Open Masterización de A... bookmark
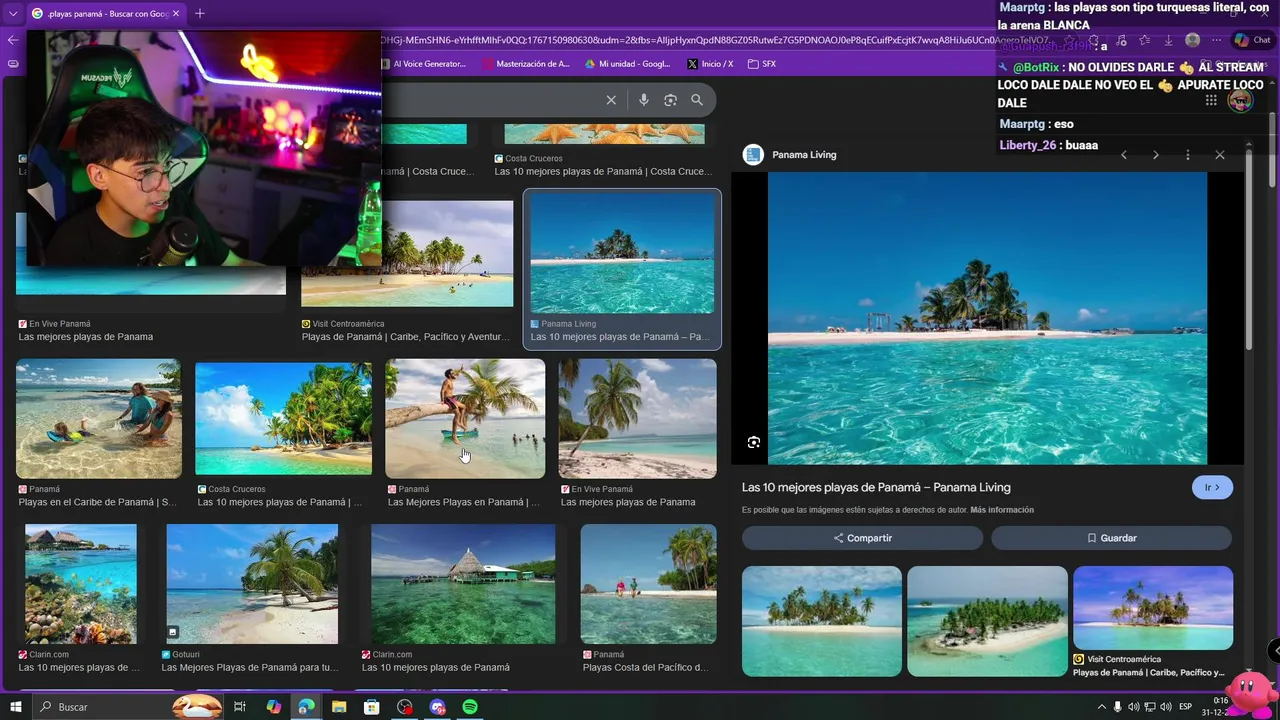The height and width of the screenshot is (720, 1280). [526, 64]
